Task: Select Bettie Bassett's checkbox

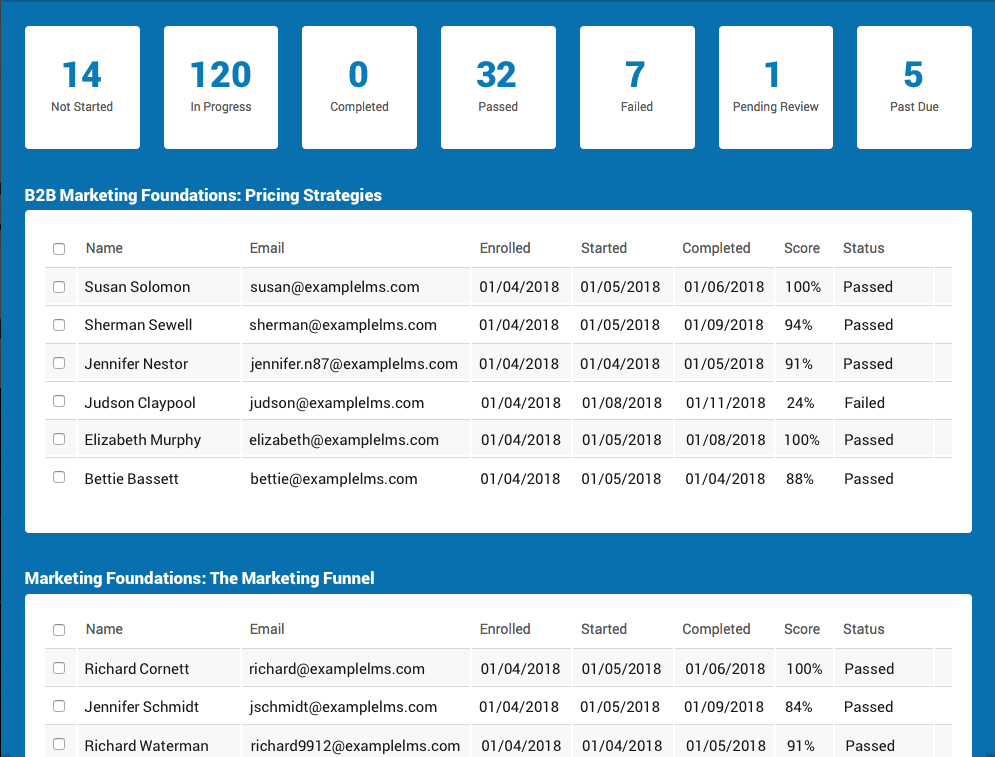Action: pos(59,477)
